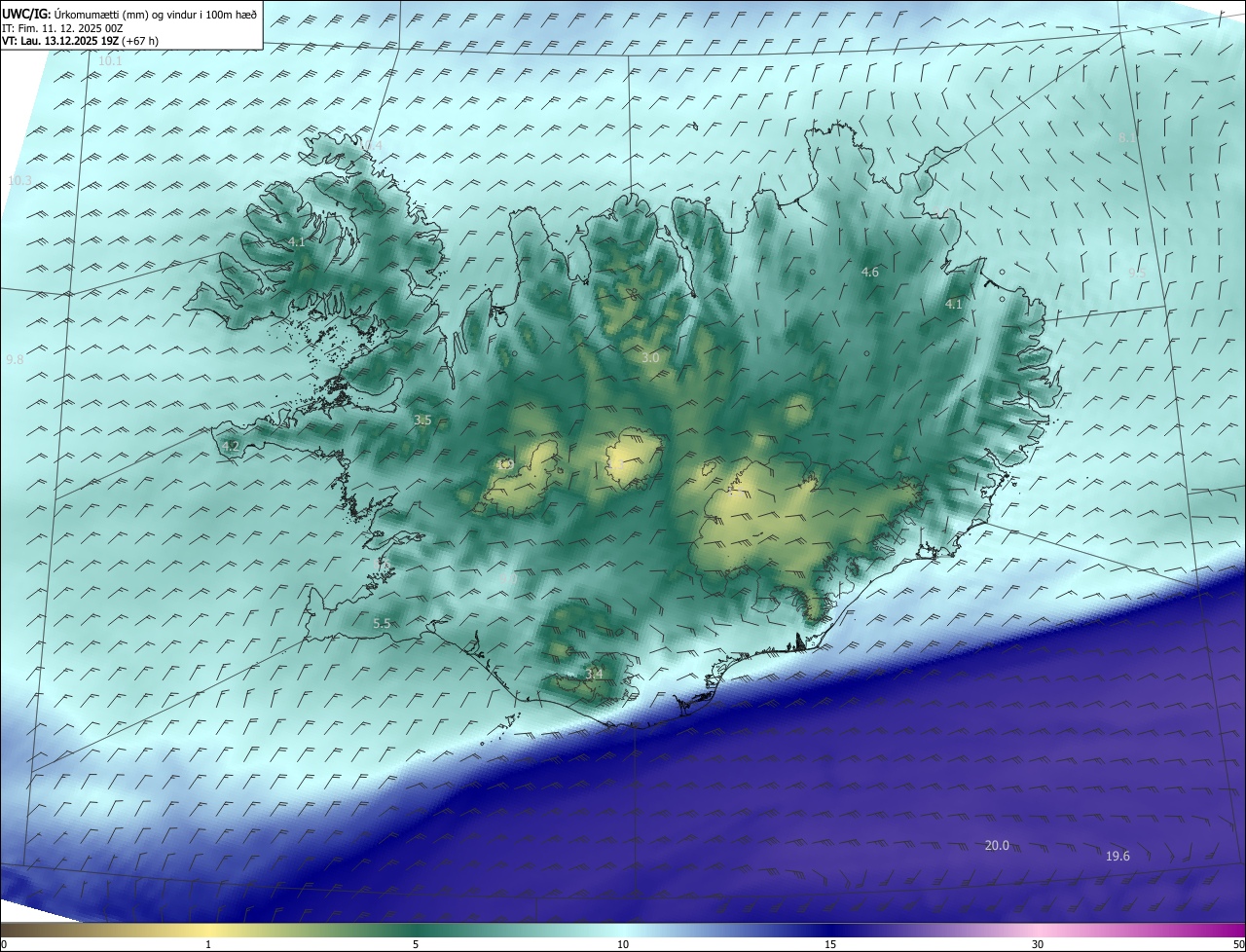This screenshot has height=952, width=1246.
Task: Click the 15 label on the color scale
Action: coord(830,944)
